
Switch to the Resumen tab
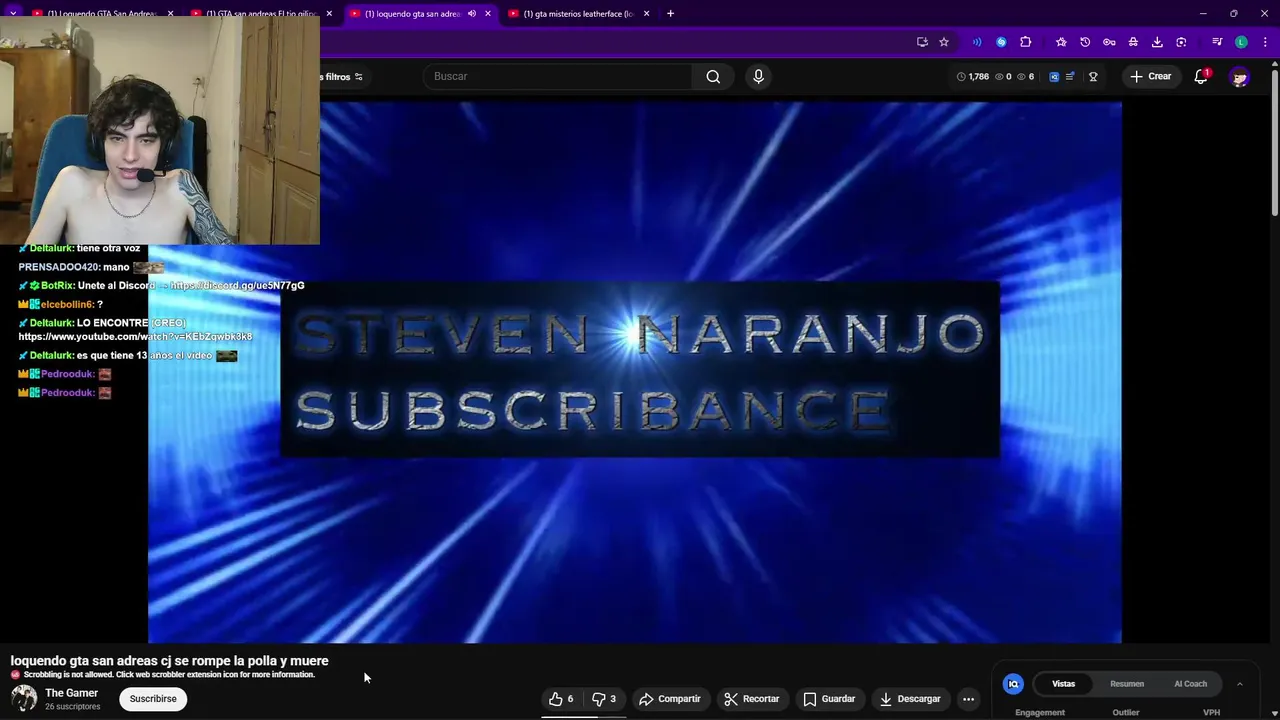(x=1127, y=684)
